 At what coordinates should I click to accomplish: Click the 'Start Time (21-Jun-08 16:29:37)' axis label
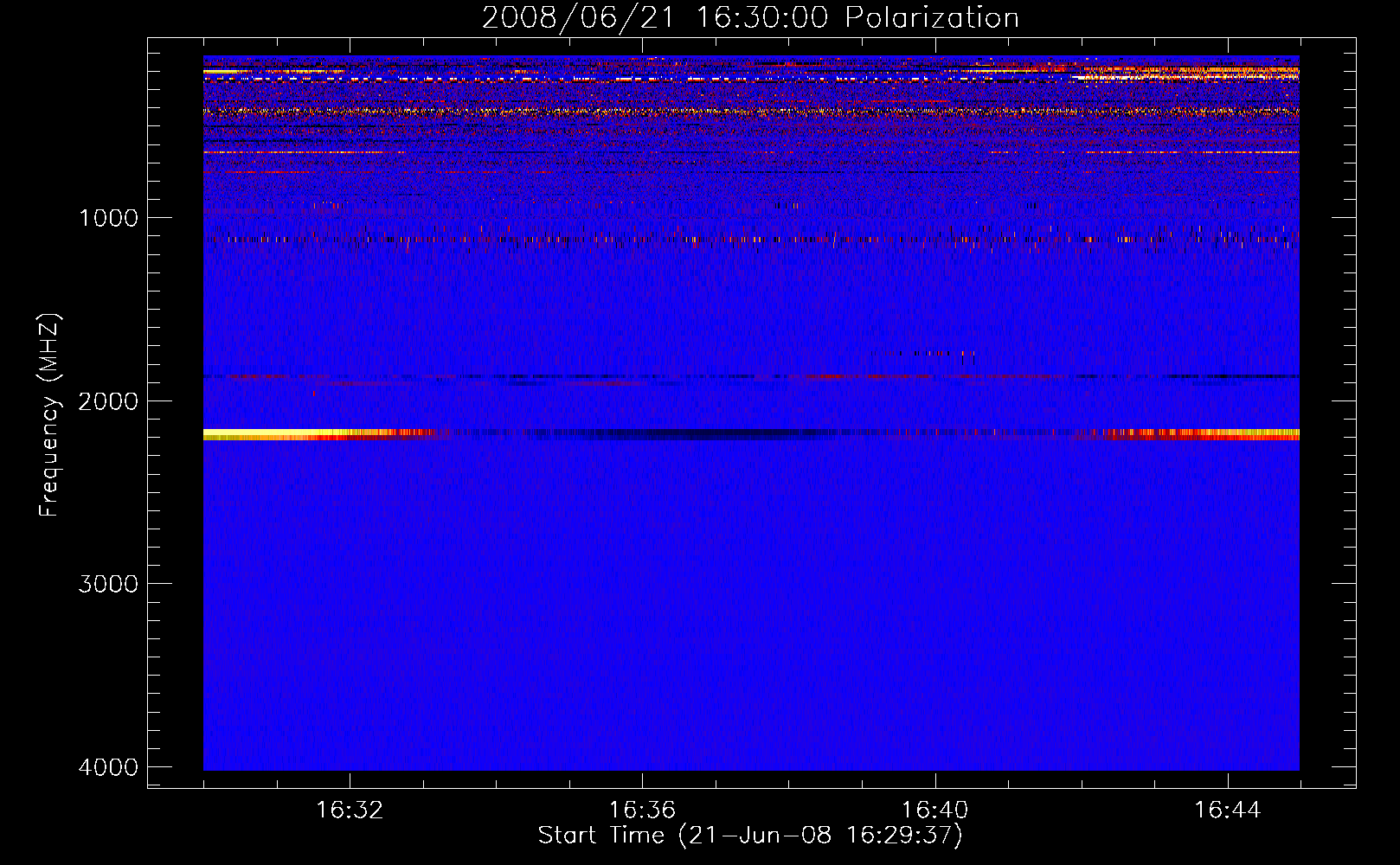point(750,836)
